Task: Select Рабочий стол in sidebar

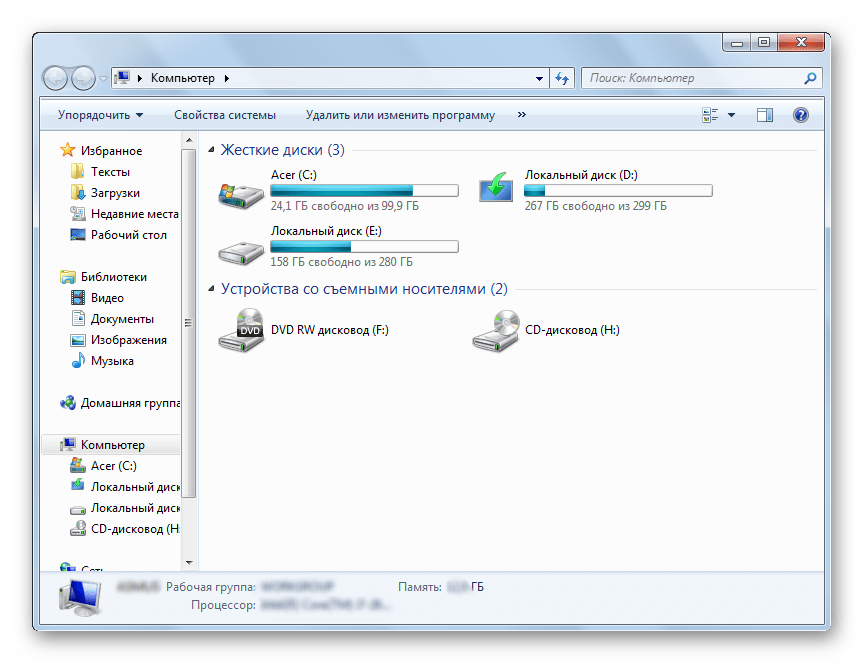Action: tap(128, 235)
